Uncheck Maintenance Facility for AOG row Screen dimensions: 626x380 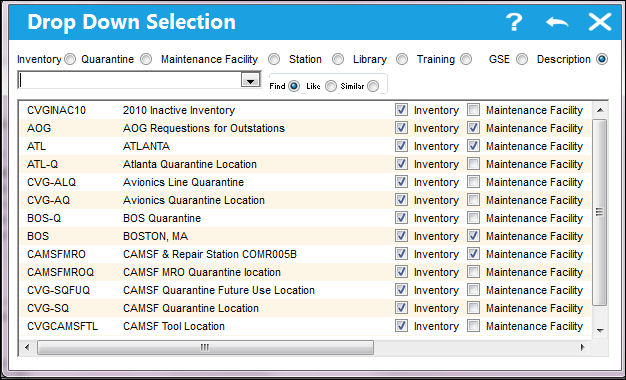pos(473,128)
